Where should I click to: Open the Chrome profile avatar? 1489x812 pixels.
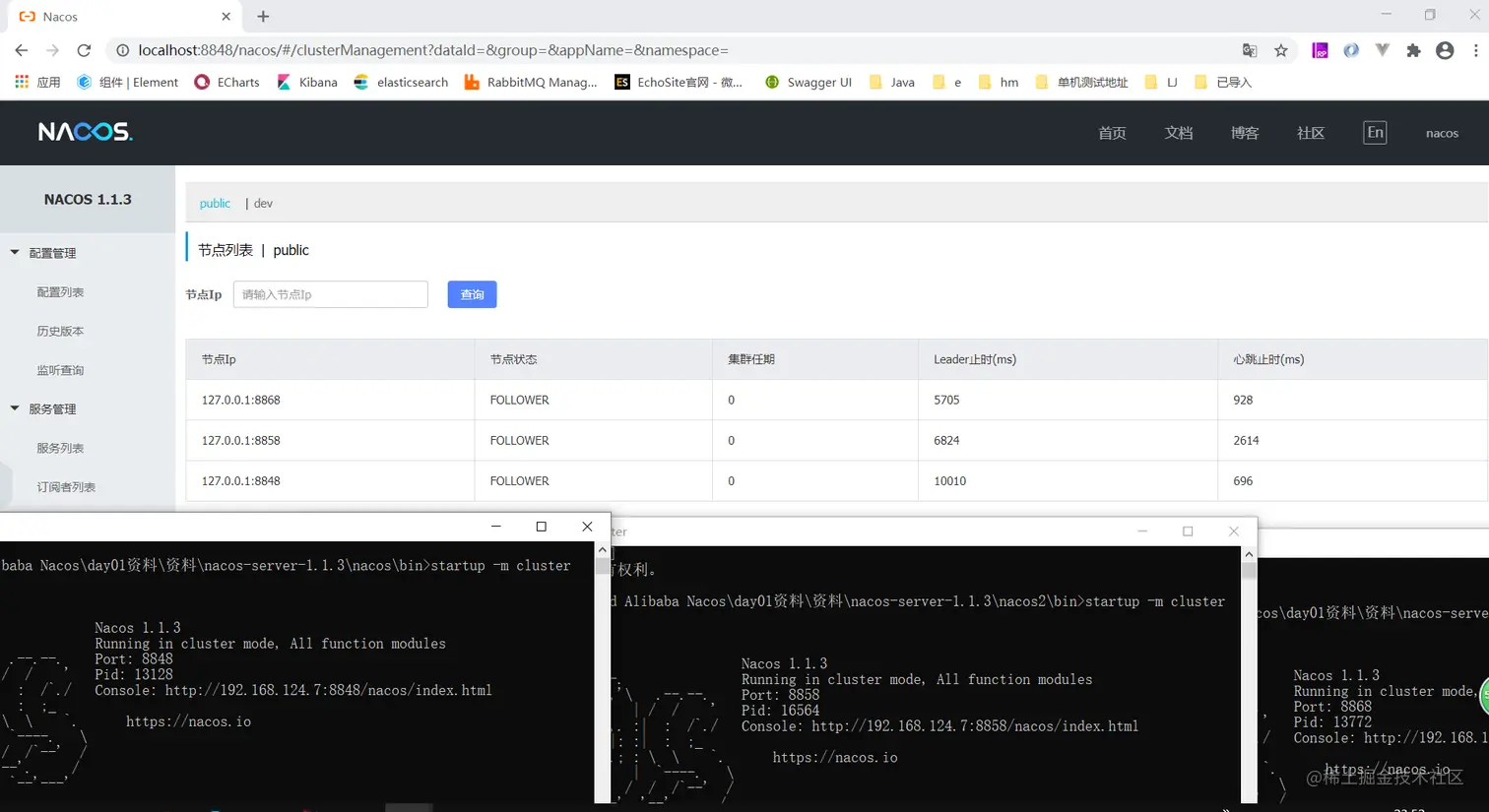pyautogui.click(x=1445, y=50)
